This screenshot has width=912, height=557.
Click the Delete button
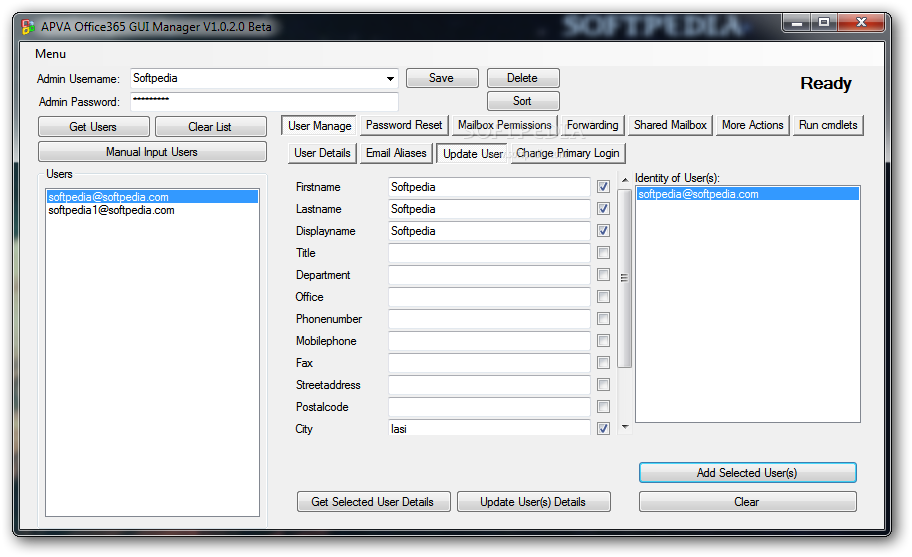coord(523,78)
